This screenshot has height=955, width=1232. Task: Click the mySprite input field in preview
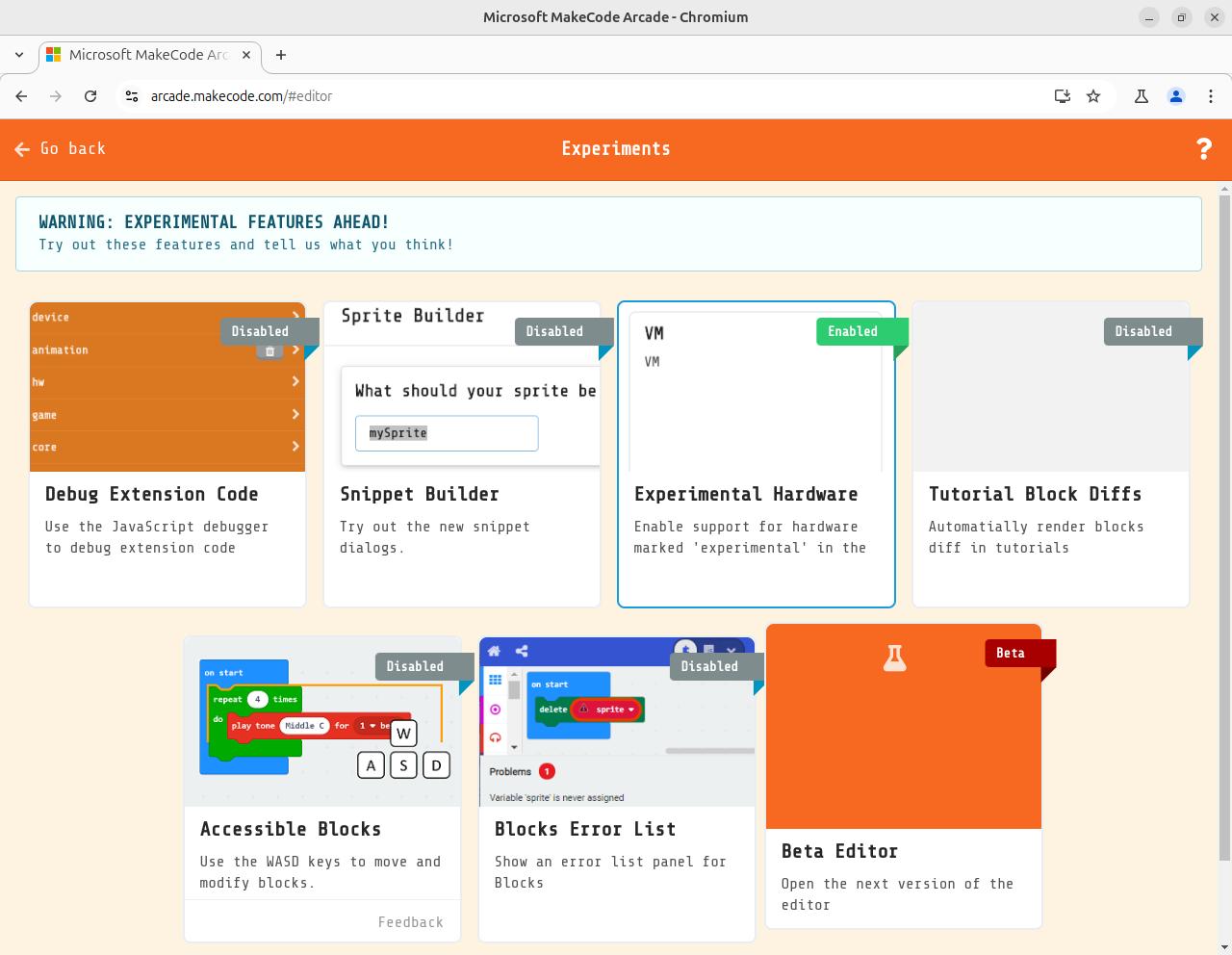coord(447,433)
